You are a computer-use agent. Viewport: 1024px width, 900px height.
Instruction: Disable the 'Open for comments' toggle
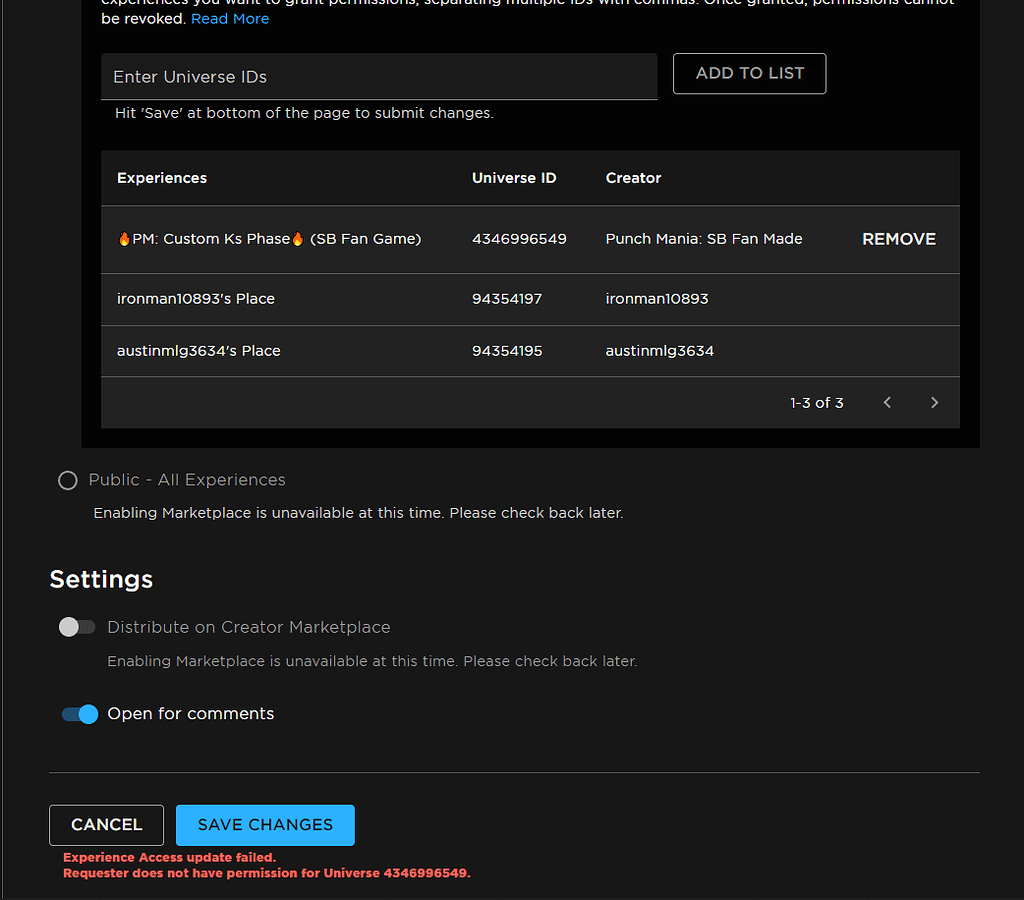click(79, 714)
